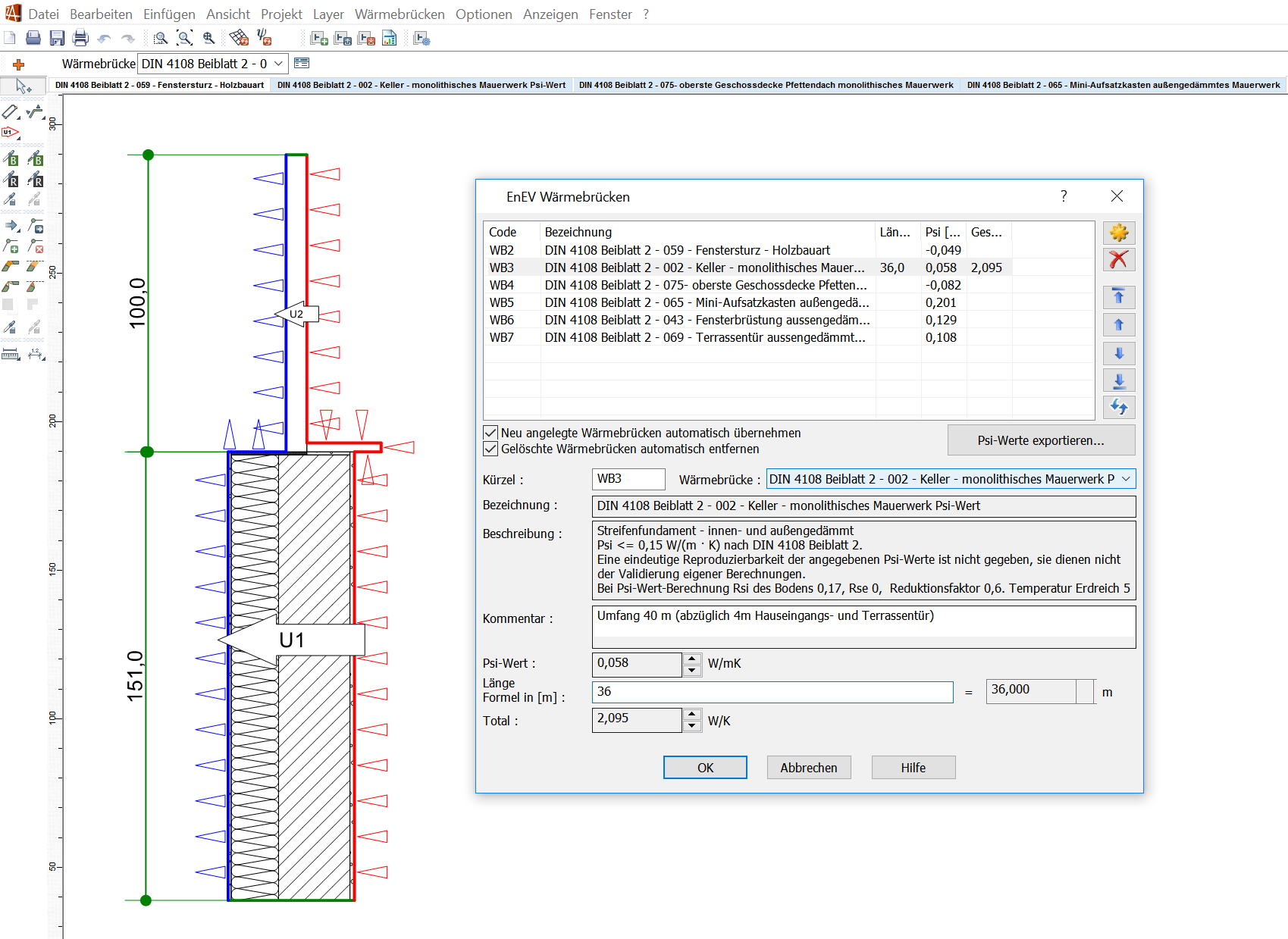
Task: Delete entry with the red X icon in dialog
Action: coord(1119,259)
